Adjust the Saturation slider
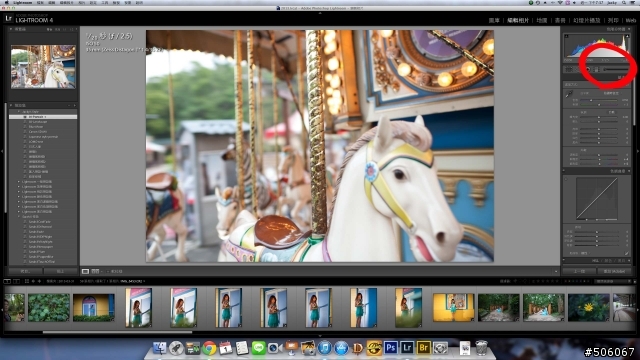The image size is (640, 360). coord(599,164)
